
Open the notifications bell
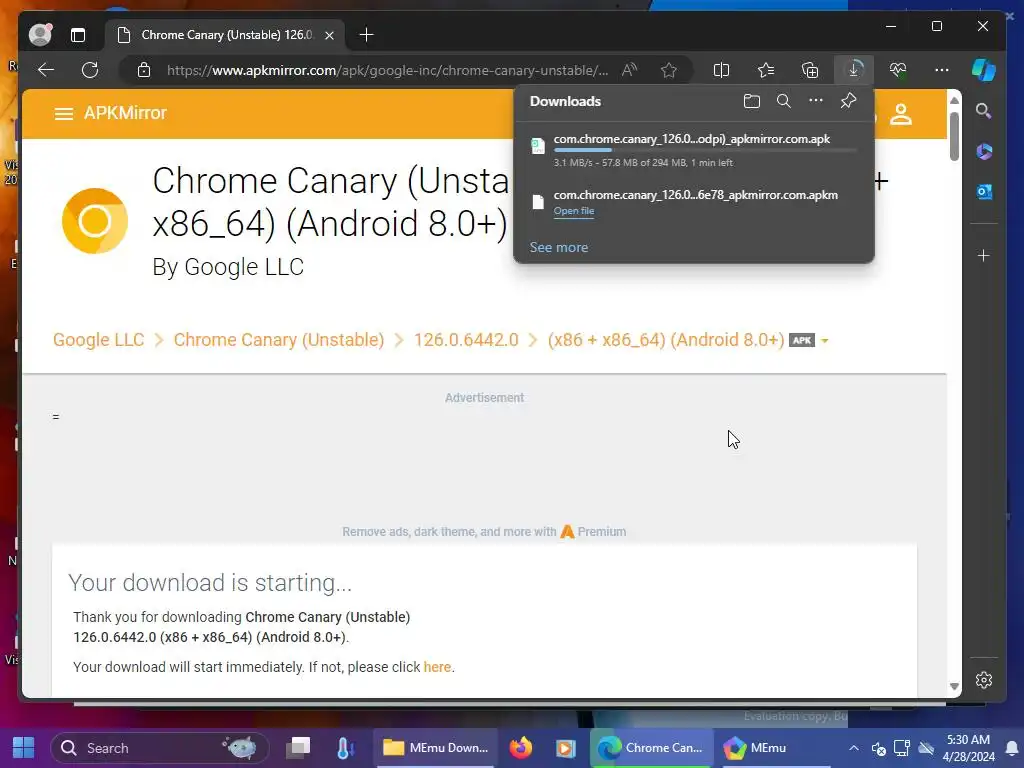pos(1012,748)
